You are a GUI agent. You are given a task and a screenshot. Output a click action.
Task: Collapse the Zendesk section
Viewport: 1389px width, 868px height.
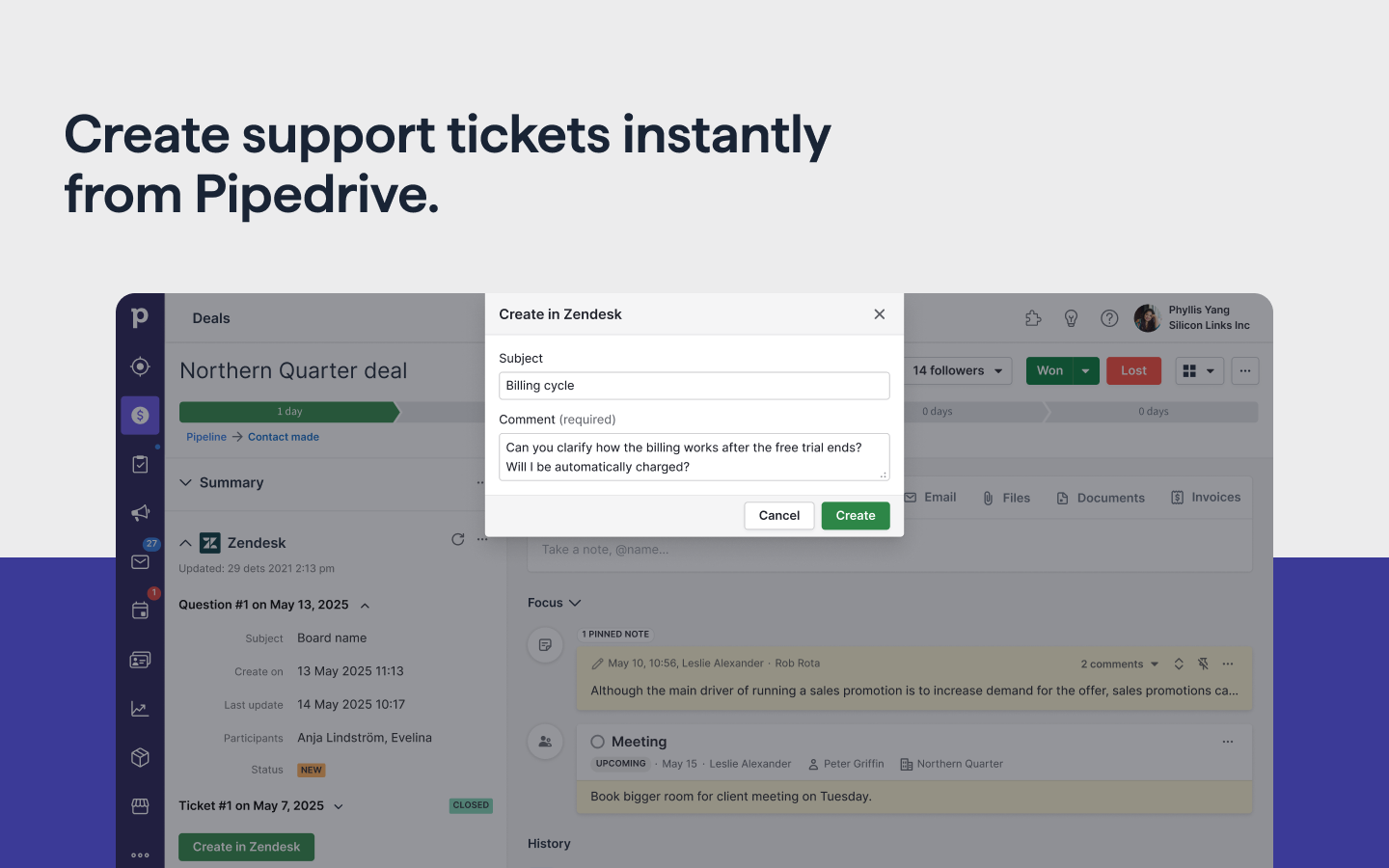[185, 543]
